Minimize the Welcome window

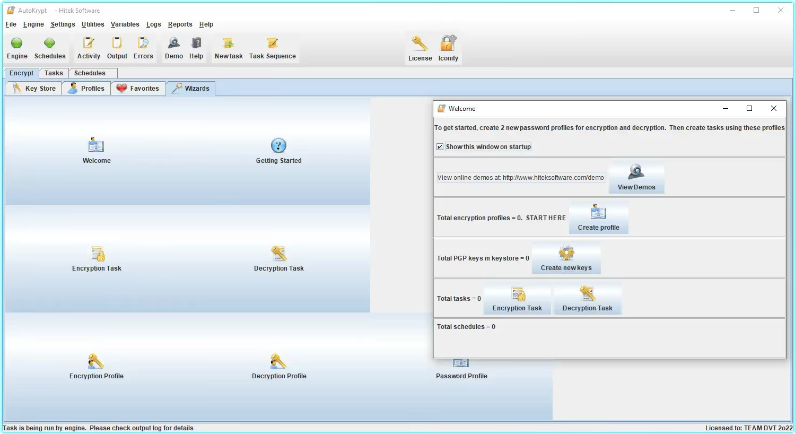click(726, 108)
